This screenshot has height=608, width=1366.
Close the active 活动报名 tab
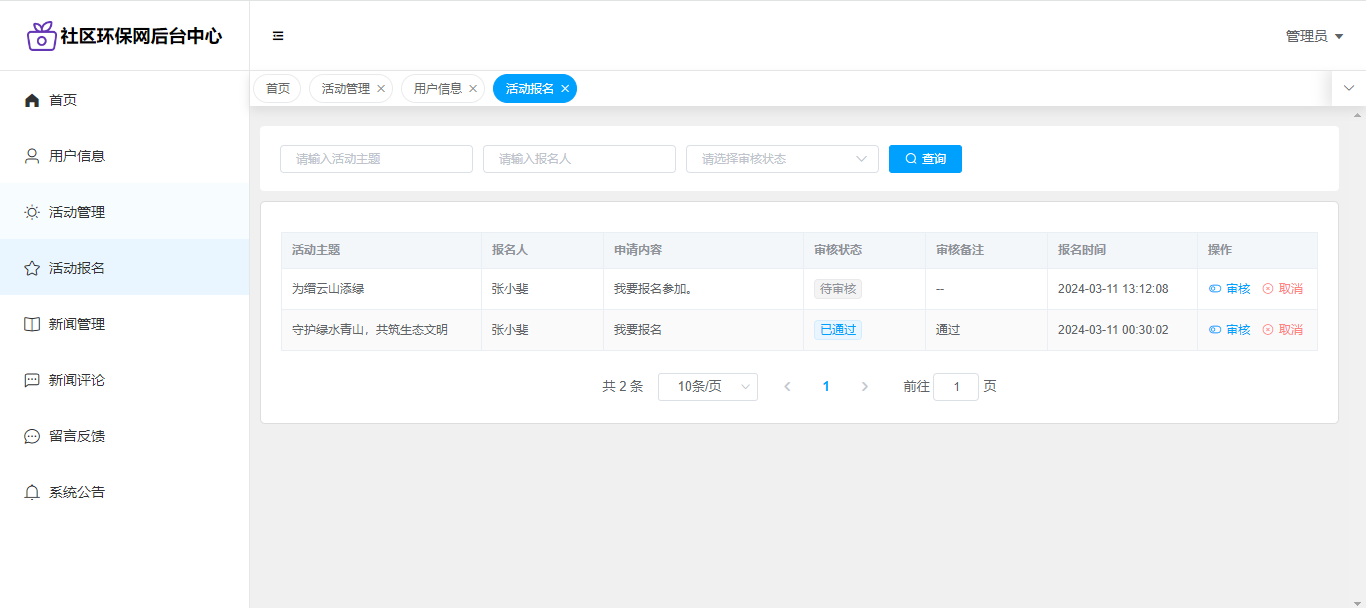tap(565, 89)
